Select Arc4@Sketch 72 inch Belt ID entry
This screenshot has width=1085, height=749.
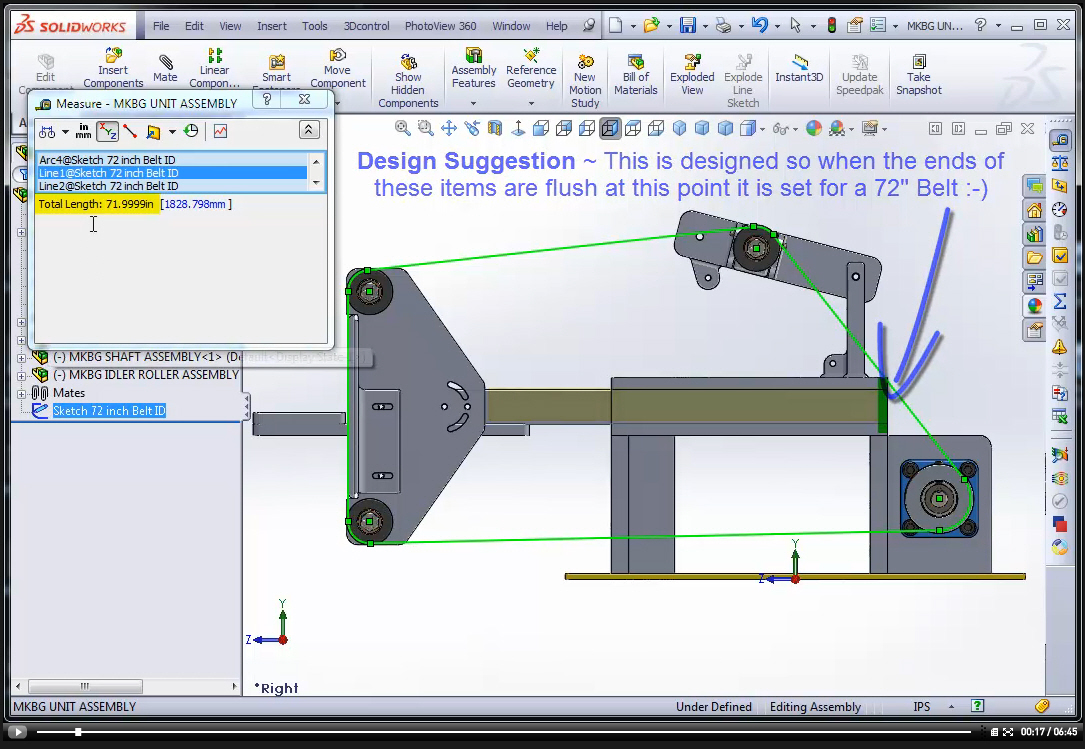(x=172, y=159)
